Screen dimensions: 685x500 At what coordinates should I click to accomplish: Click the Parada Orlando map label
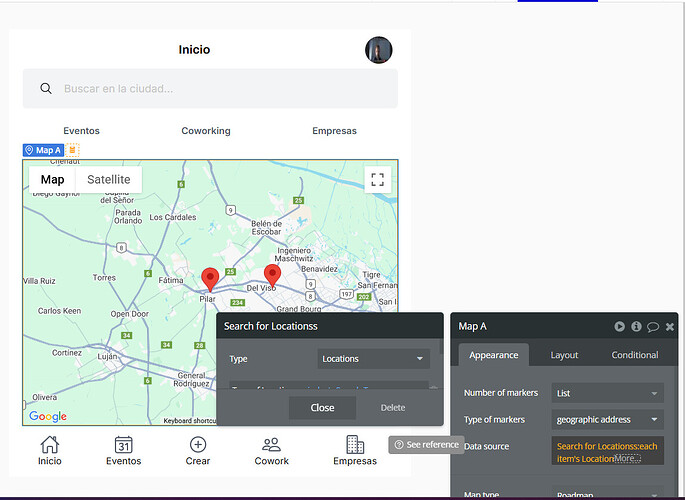[128, 217]
